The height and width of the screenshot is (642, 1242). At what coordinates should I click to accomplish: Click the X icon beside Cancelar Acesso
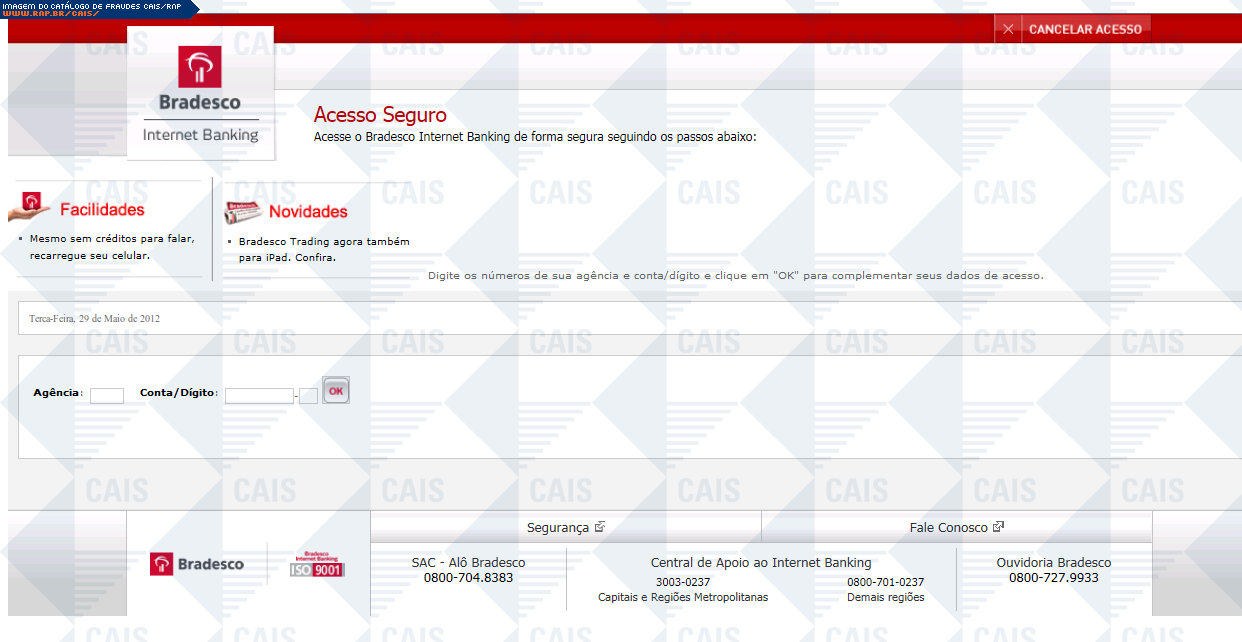1008,29
